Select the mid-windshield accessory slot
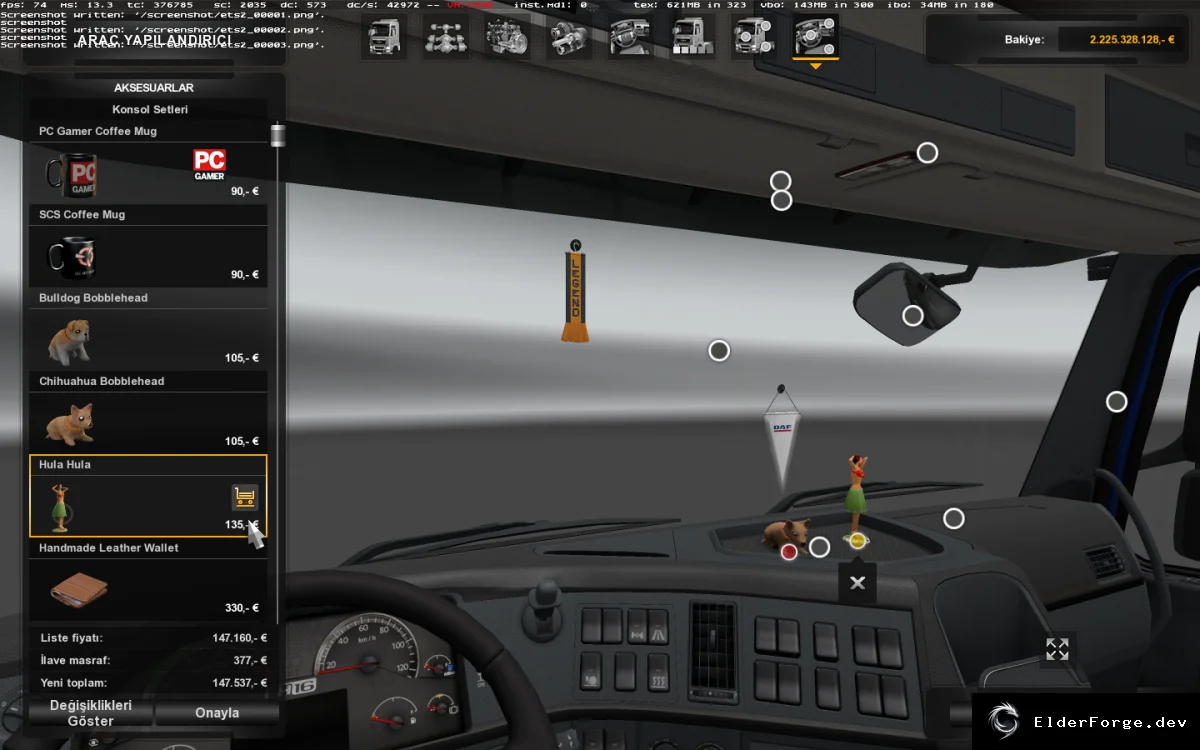1200x750 pixels. (x=719, y=351)
